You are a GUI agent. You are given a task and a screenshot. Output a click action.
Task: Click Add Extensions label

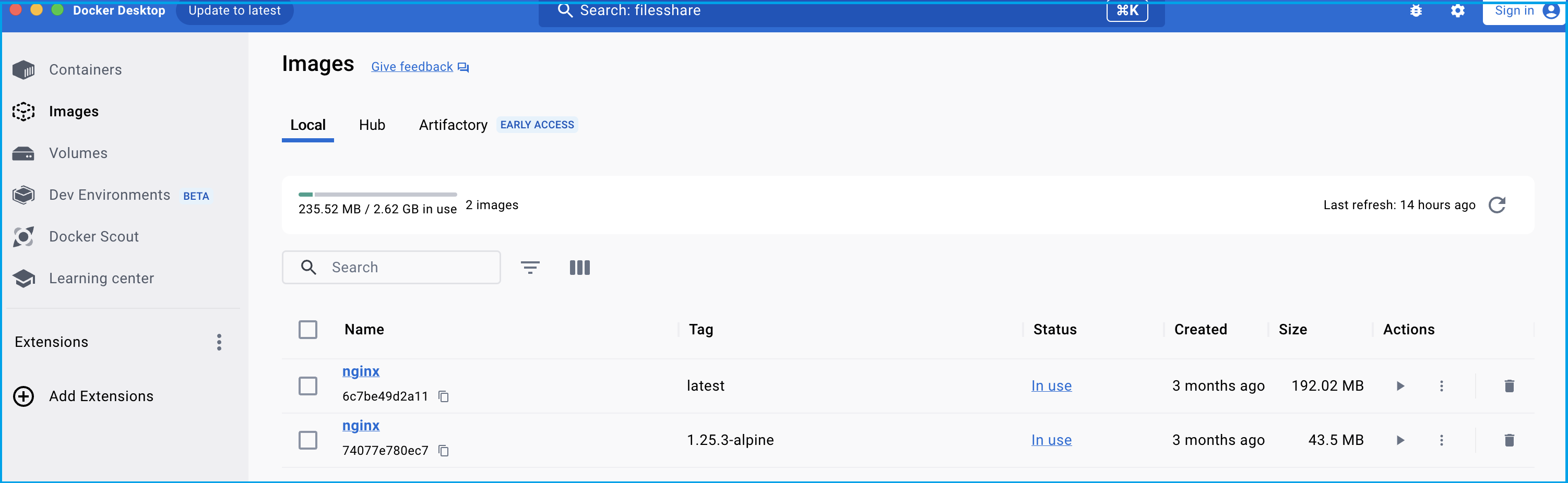point(101,396)
